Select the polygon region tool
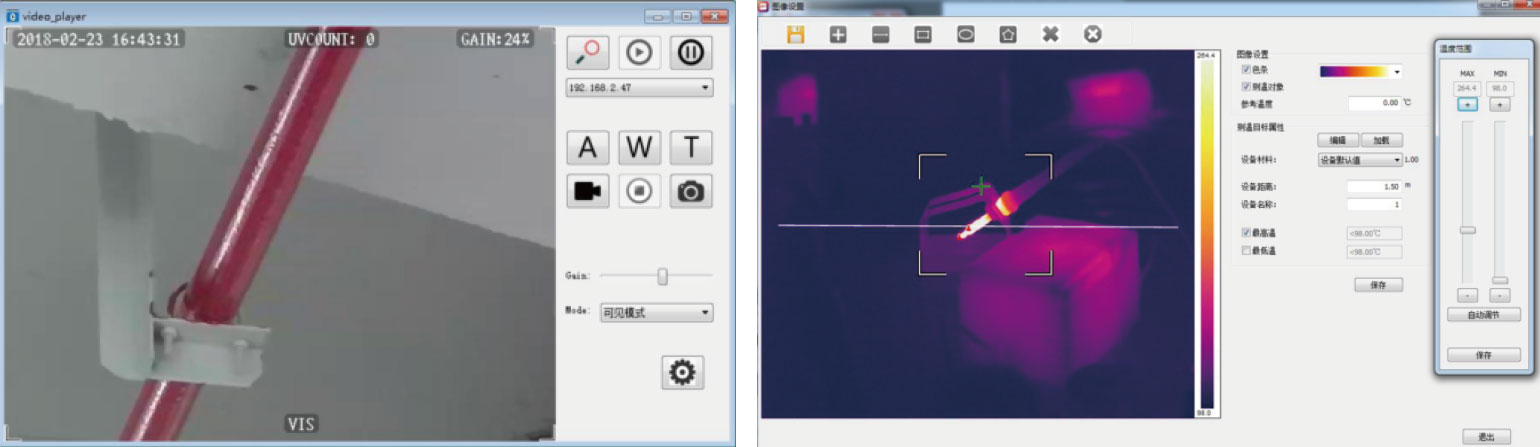Screen dimensions: 1540x447 pos(1008,34)
